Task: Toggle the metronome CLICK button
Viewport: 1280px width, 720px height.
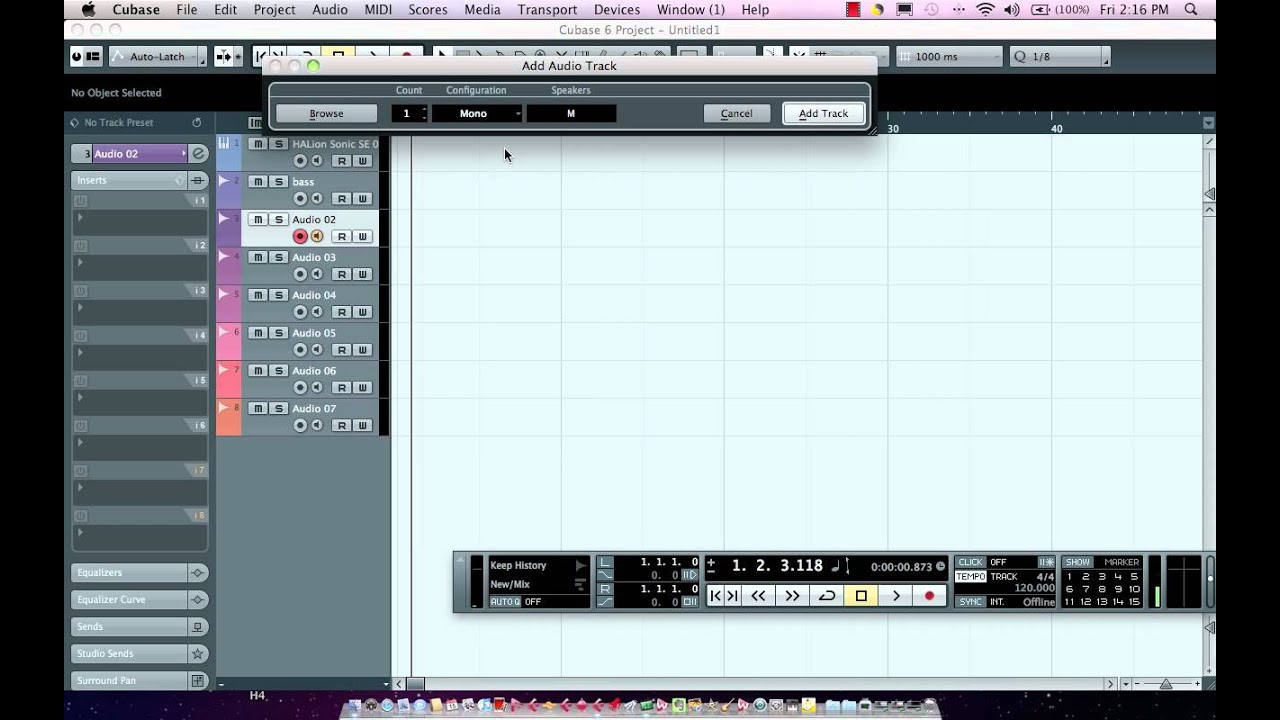Action: point(971,562)
